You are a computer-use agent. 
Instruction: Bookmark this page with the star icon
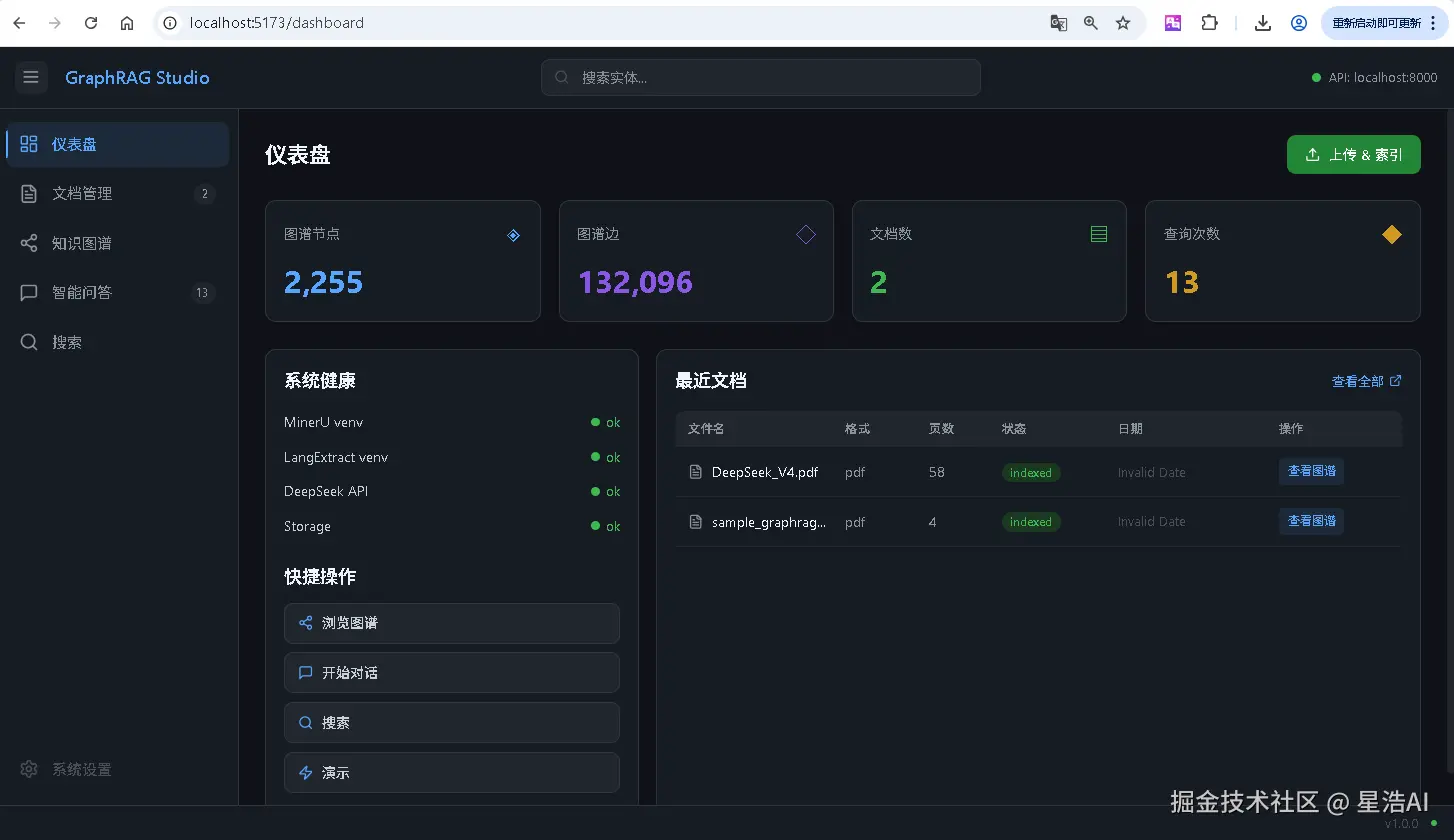[1123, 23]
